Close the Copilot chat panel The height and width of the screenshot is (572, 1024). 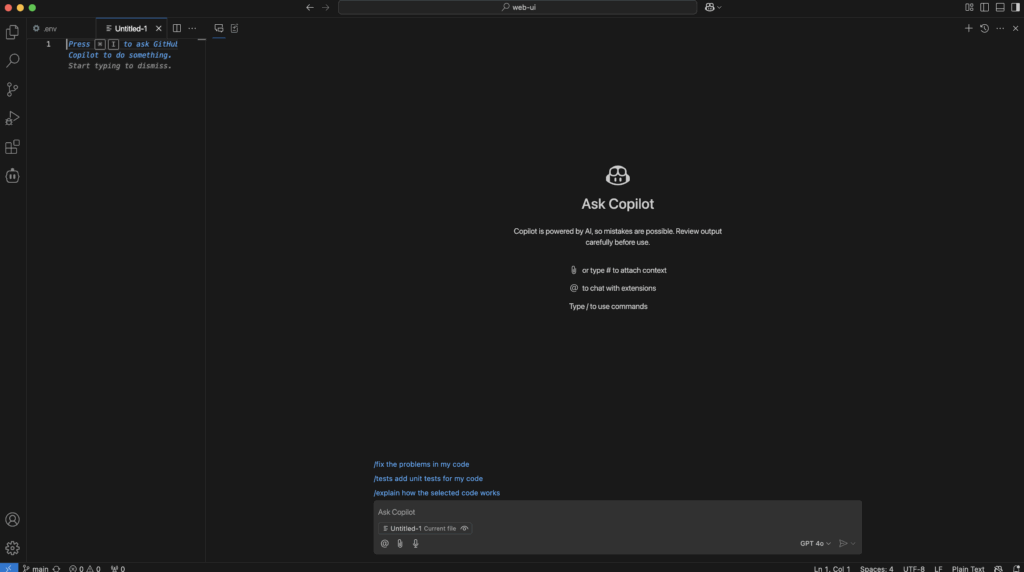tap(1016, 29)
